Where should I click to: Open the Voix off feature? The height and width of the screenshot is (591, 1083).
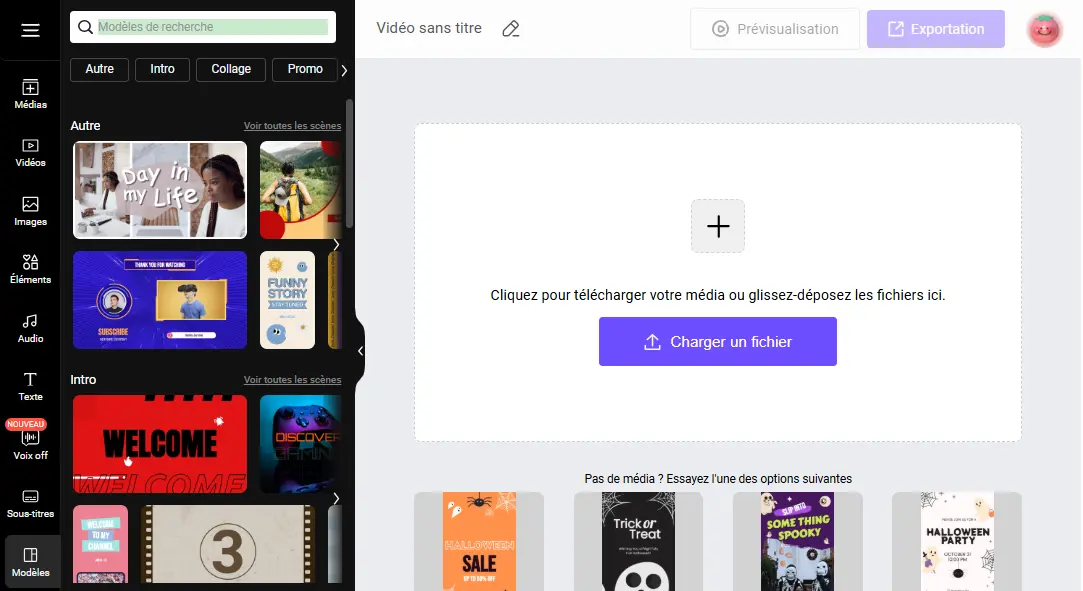tap(30, 444)
